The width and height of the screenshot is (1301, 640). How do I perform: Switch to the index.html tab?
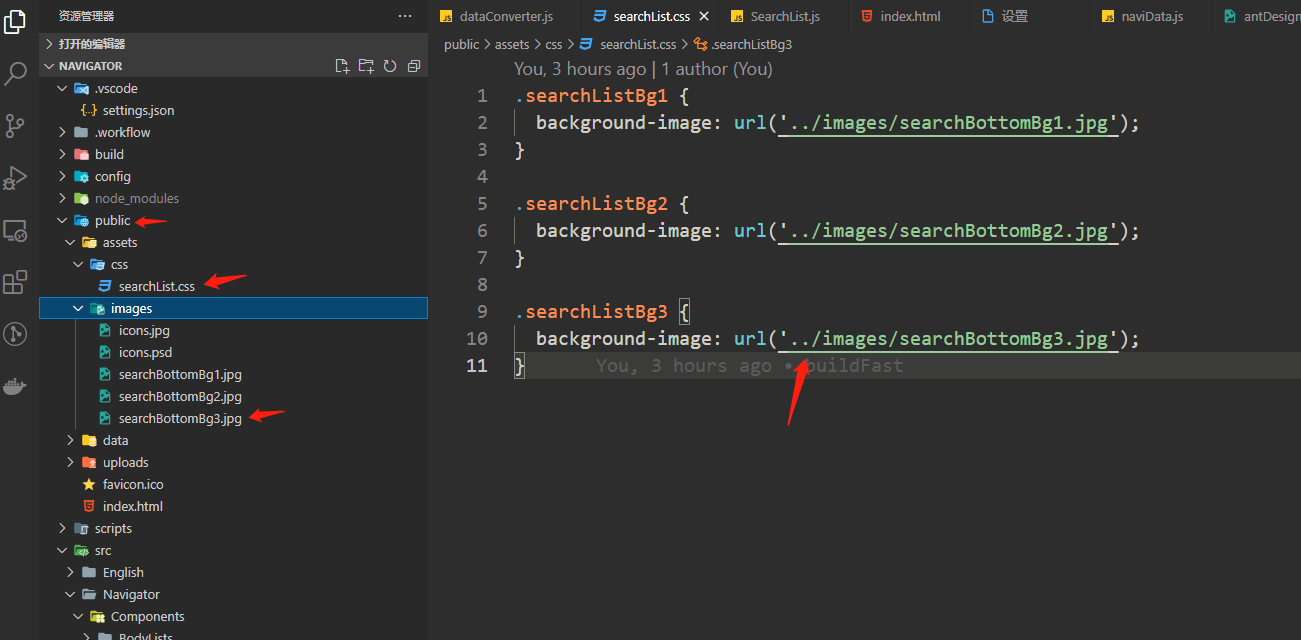click(x=910, y=17)
